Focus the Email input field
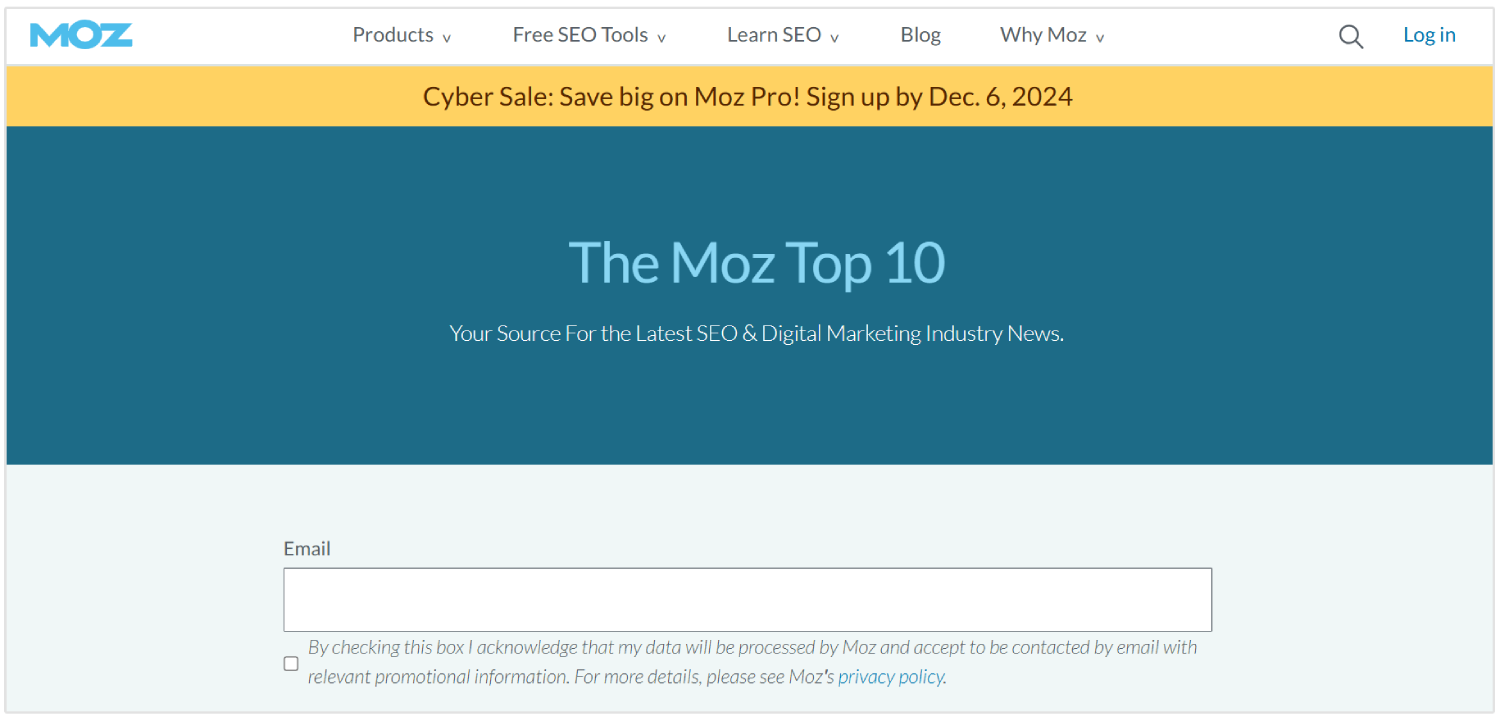The height and width of the screenshot is (721, 1500). [x=747, y=600]
